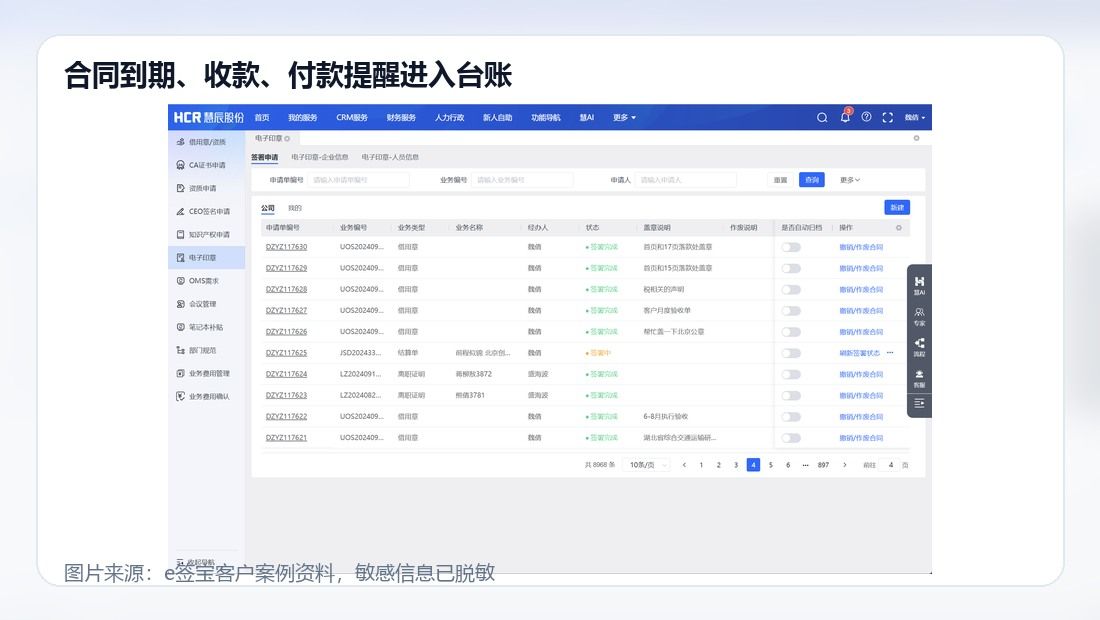Expand the 更多 menu in top navigation

[x=624, y=118]
